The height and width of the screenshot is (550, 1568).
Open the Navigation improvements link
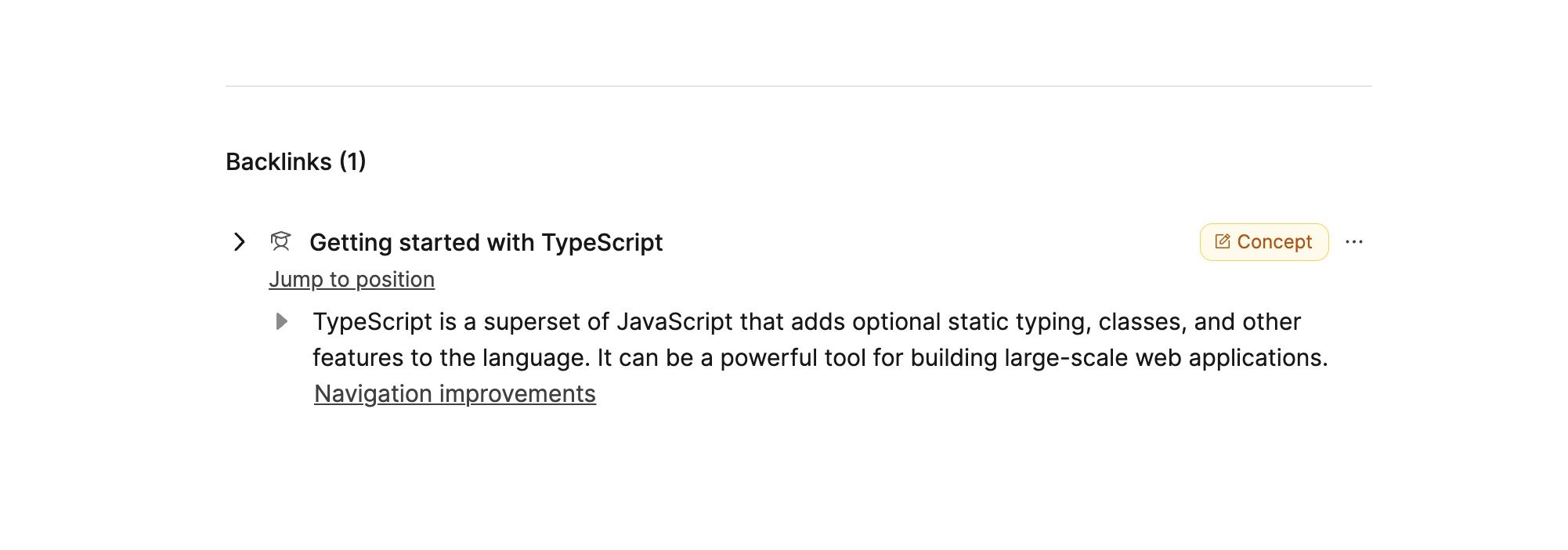click(x=455, y=394)
